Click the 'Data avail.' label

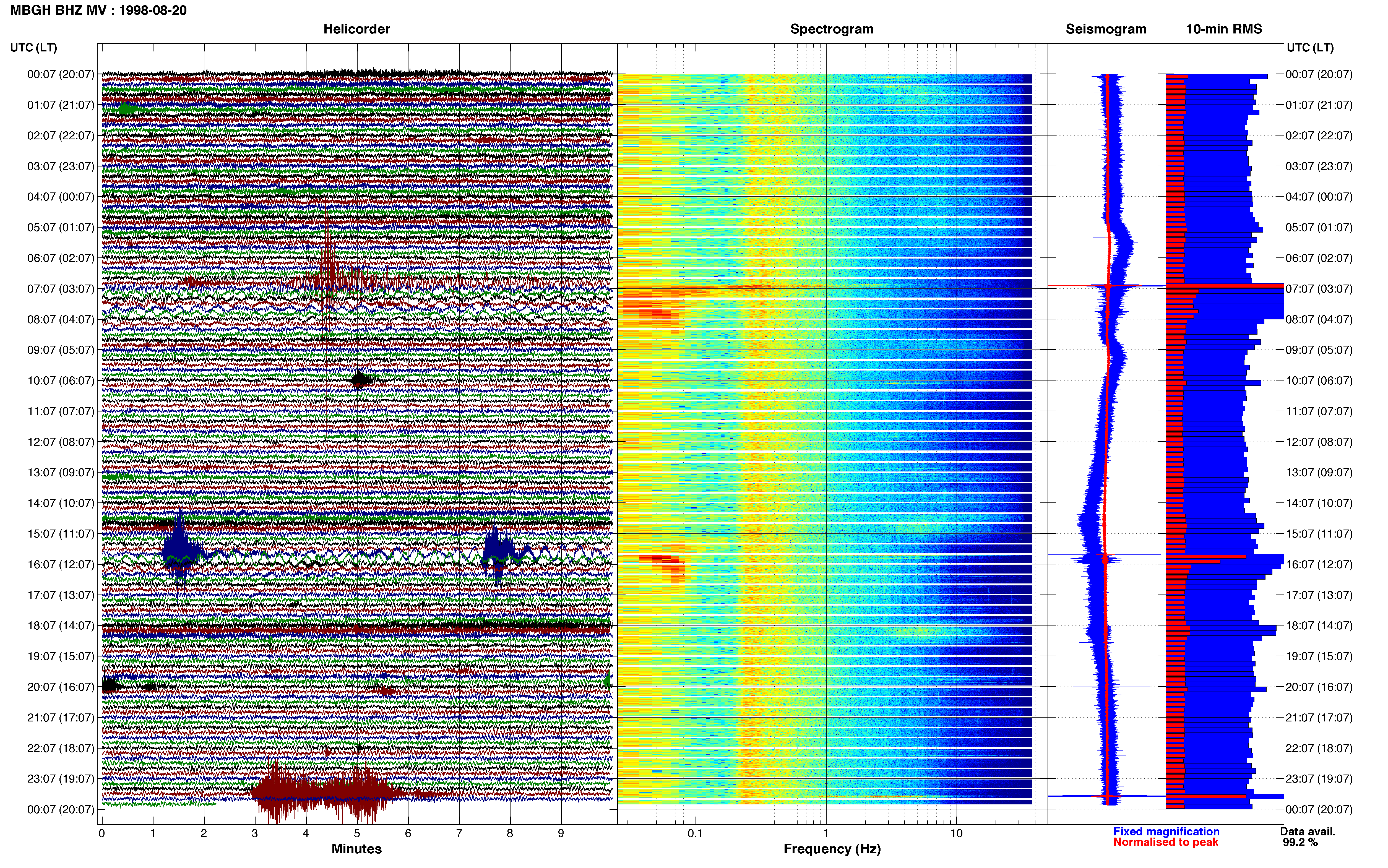point(1308,831)
